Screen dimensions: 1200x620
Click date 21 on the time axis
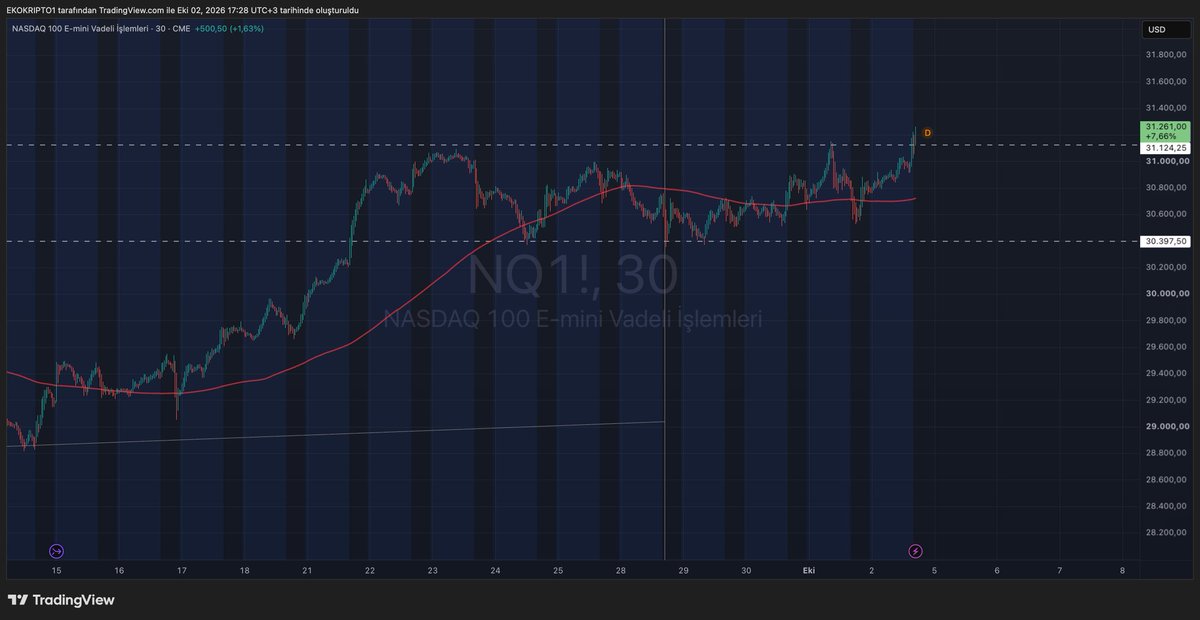tap(307, 571)
